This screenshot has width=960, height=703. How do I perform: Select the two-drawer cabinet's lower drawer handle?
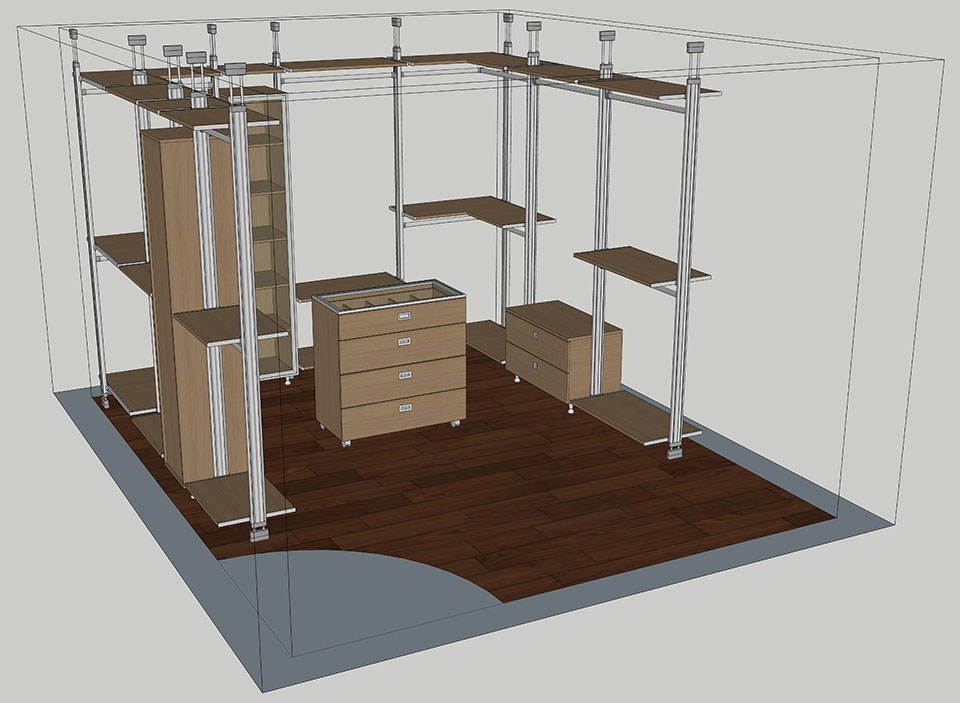[x=535, y=365]
